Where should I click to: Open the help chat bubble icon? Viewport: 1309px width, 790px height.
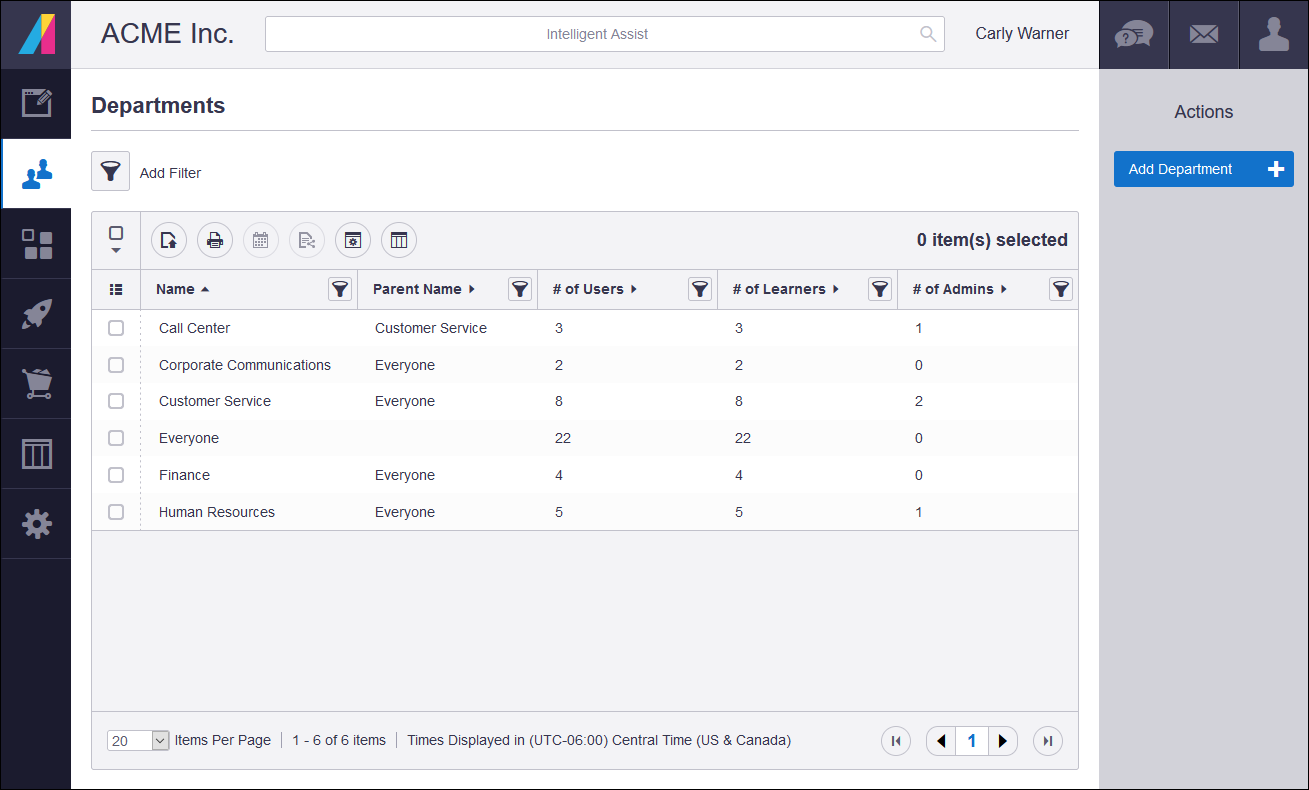click(x=1134, y=34)
